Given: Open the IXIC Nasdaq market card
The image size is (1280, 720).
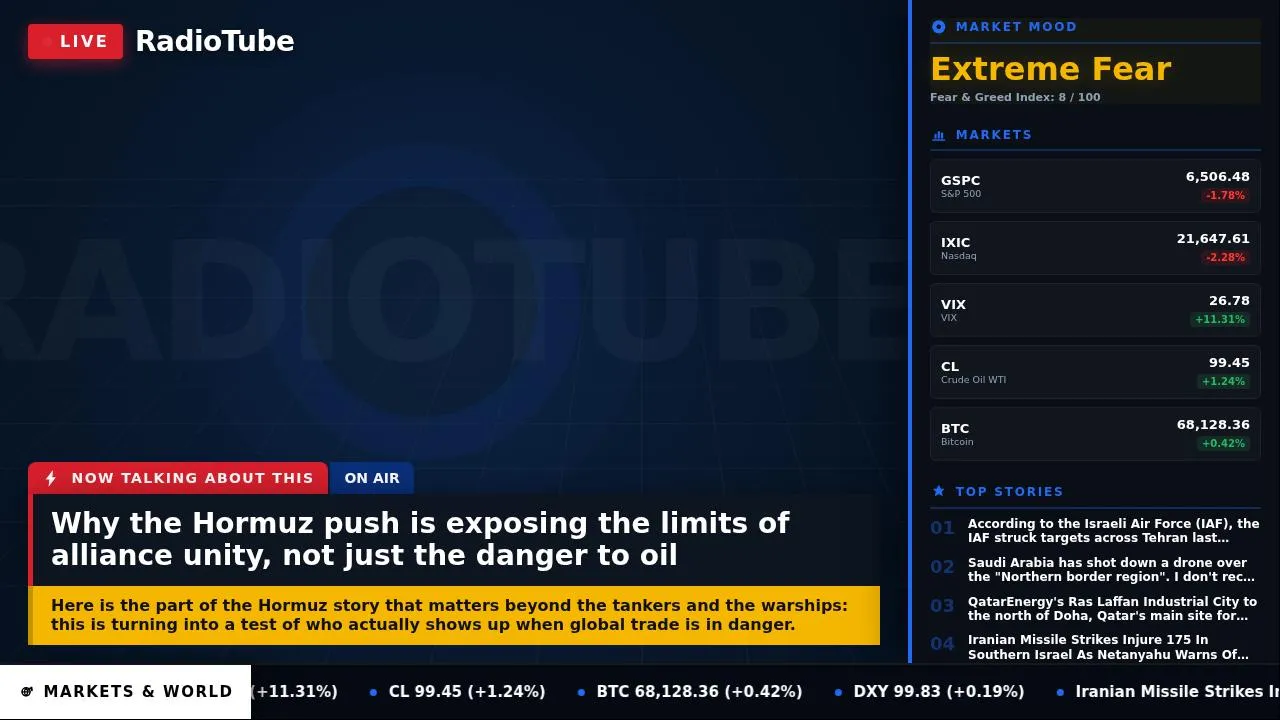Looking at the screenshot, I should point(1095,248).
